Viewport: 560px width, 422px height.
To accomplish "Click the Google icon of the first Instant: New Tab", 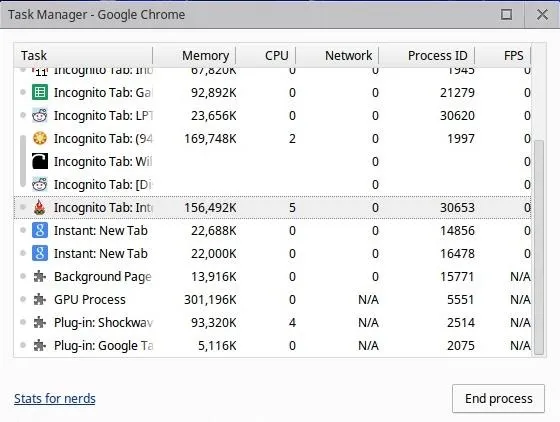I will click(x=40, y=230).
